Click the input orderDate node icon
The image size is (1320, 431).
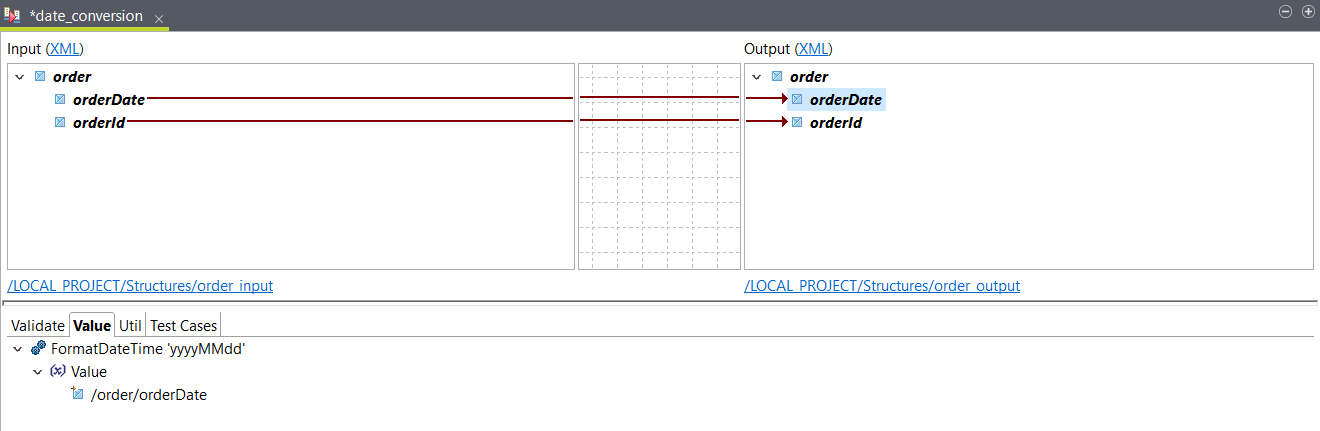[x=60, y=99]
